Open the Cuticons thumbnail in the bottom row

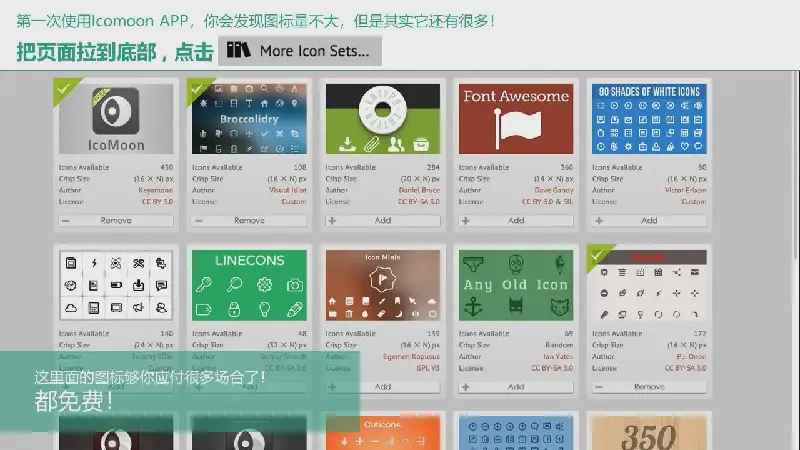383,433
